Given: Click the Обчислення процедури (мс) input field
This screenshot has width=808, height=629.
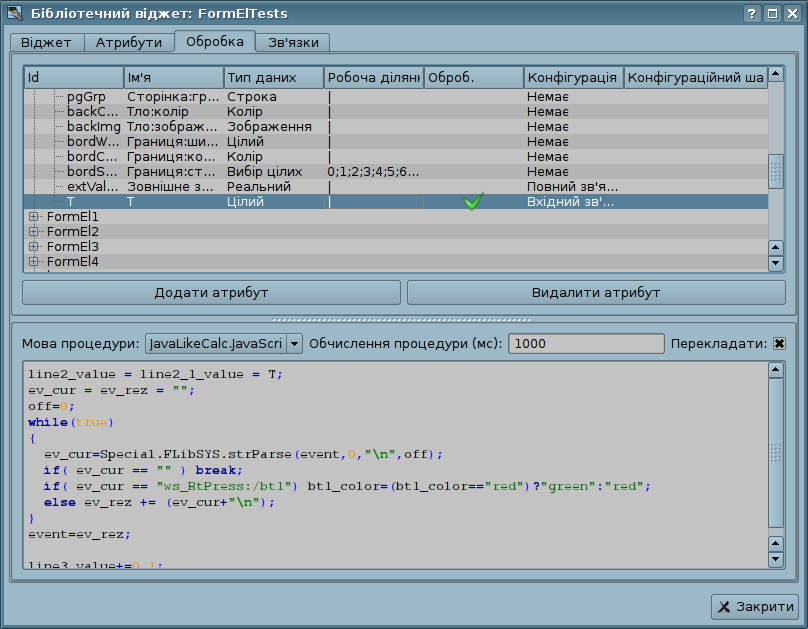Looking at the screenshot, I should tap(586, 344).
